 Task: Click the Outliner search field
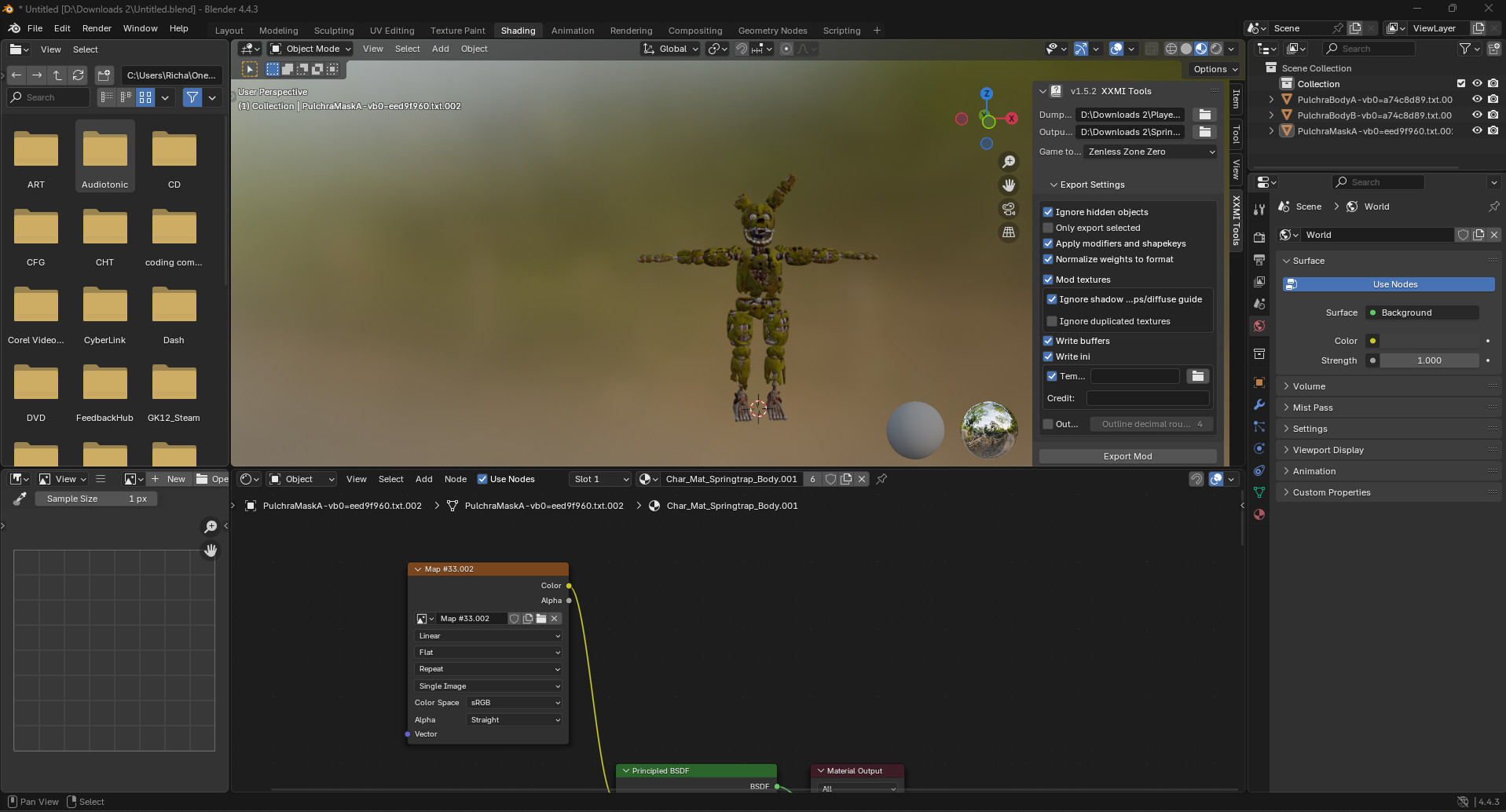pyautogui.click(x=1371, y=48)
